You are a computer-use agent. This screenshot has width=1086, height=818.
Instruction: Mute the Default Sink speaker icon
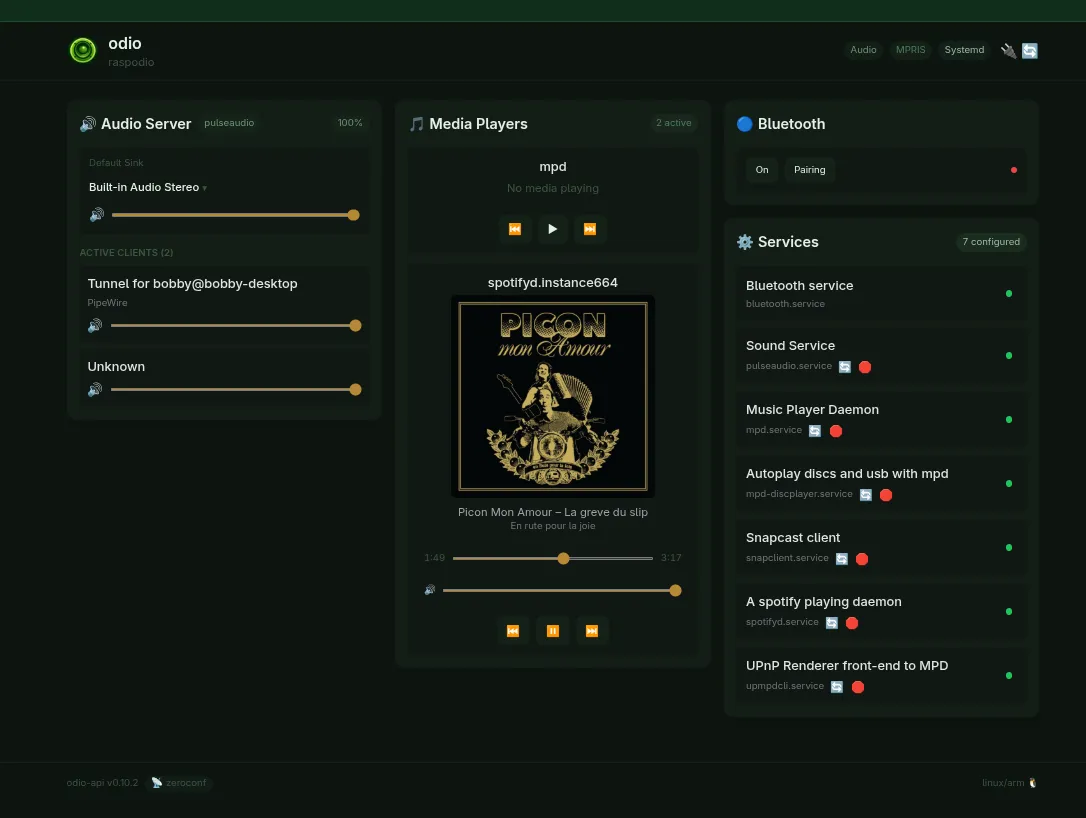(96, 214)
